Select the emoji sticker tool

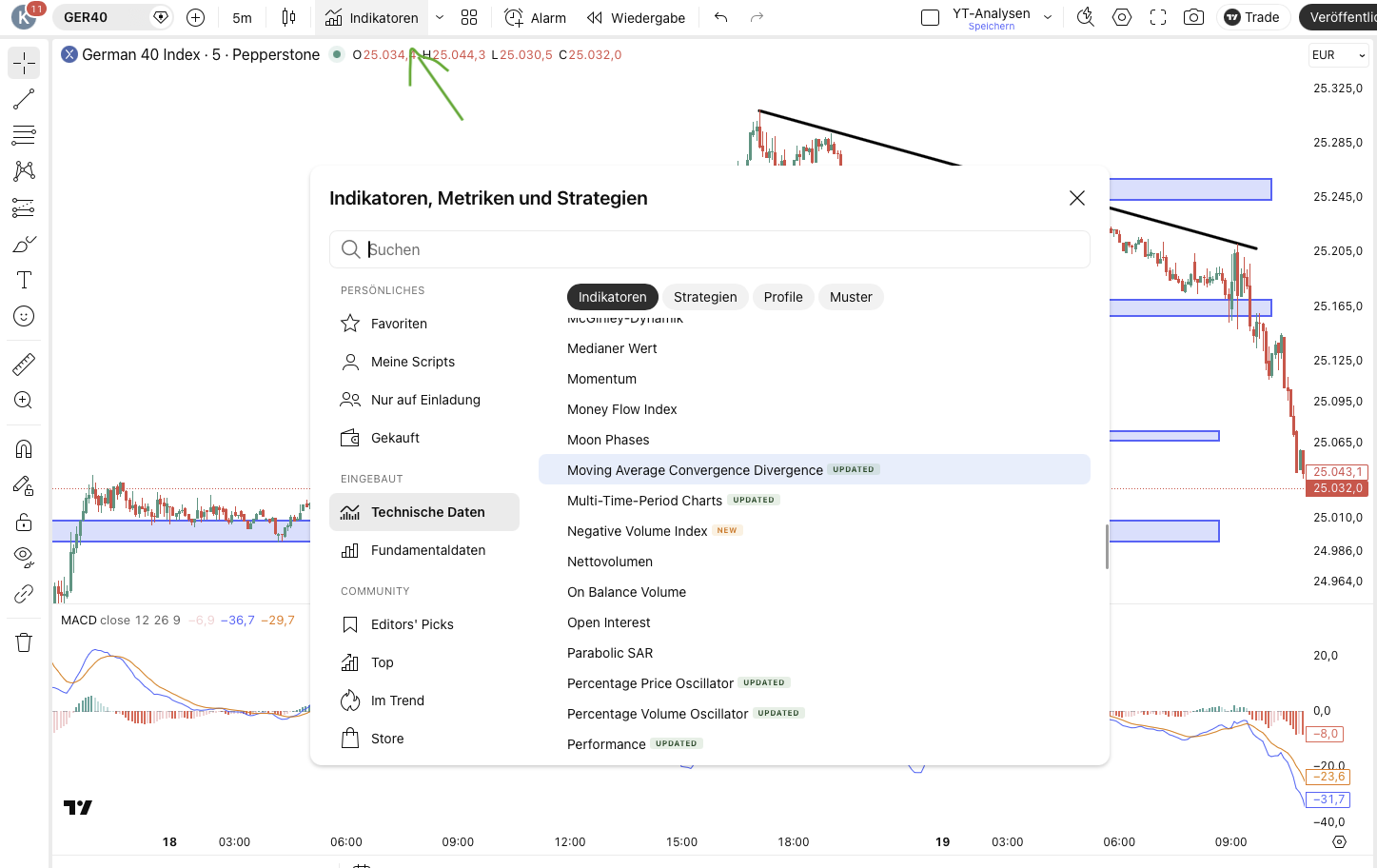coord(23,315)
